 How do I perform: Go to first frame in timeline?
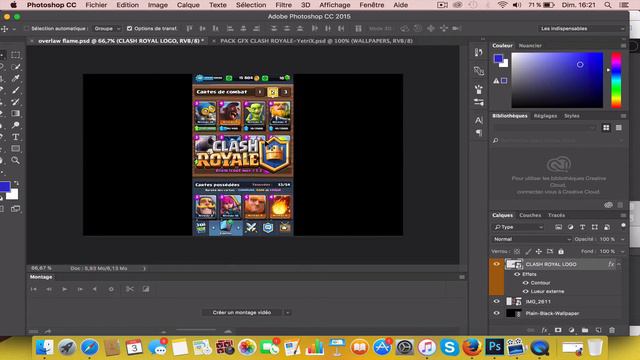pyautogui.click(x=33, y=289)
